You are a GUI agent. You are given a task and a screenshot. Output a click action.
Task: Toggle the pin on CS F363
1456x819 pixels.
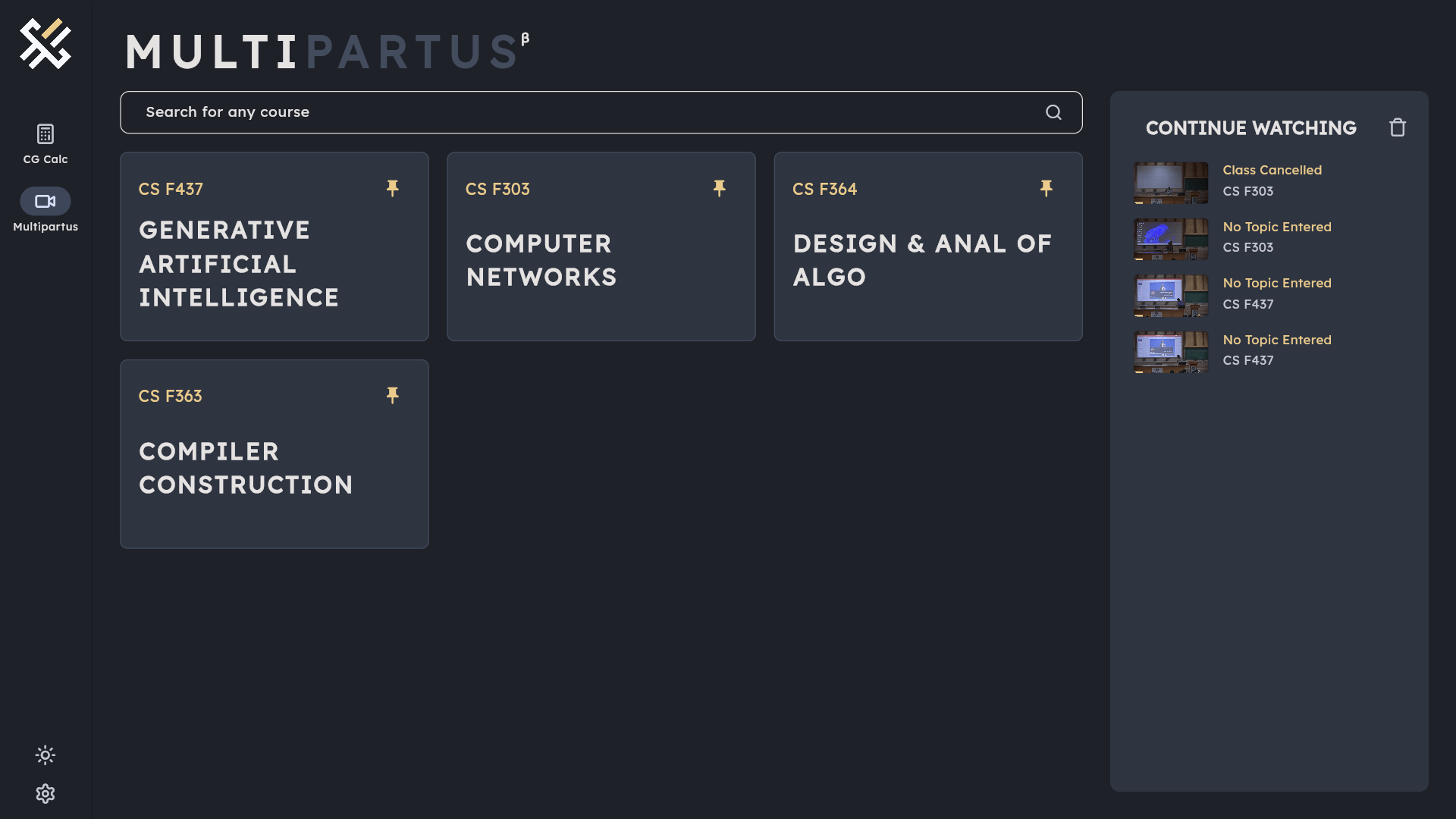click(x=392, y=395)
